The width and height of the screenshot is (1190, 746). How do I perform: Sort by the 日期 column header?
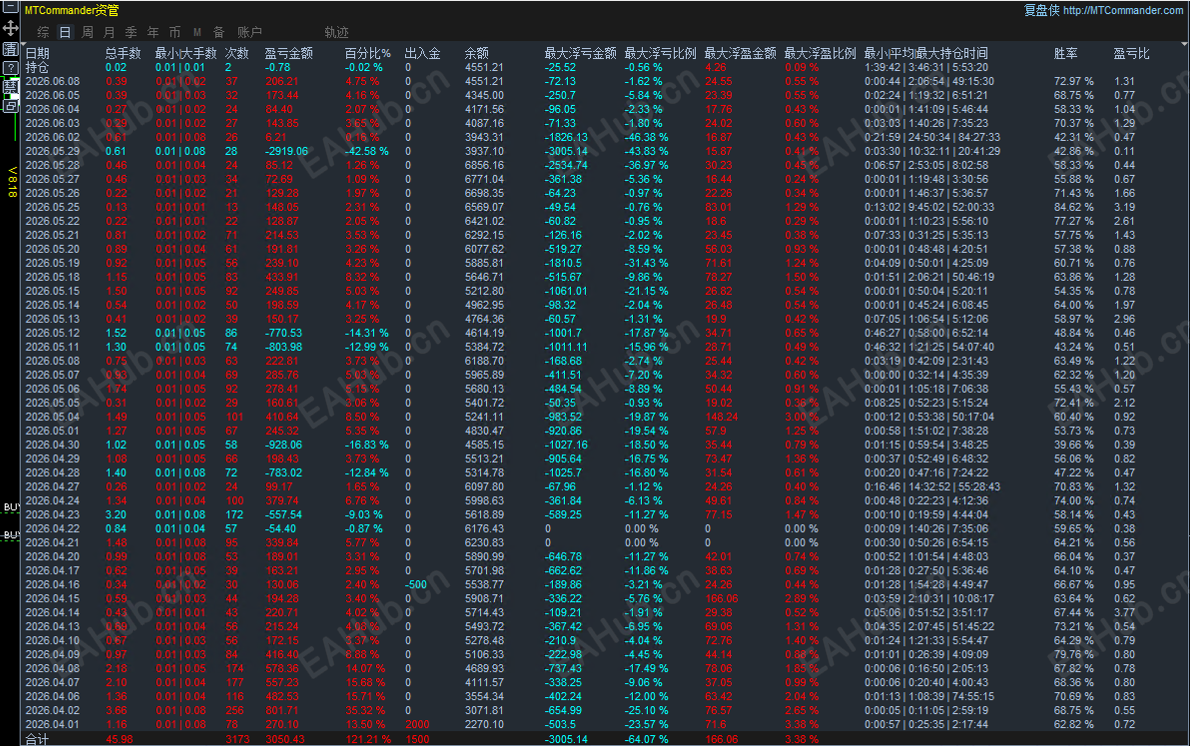(x=37, y=53)
